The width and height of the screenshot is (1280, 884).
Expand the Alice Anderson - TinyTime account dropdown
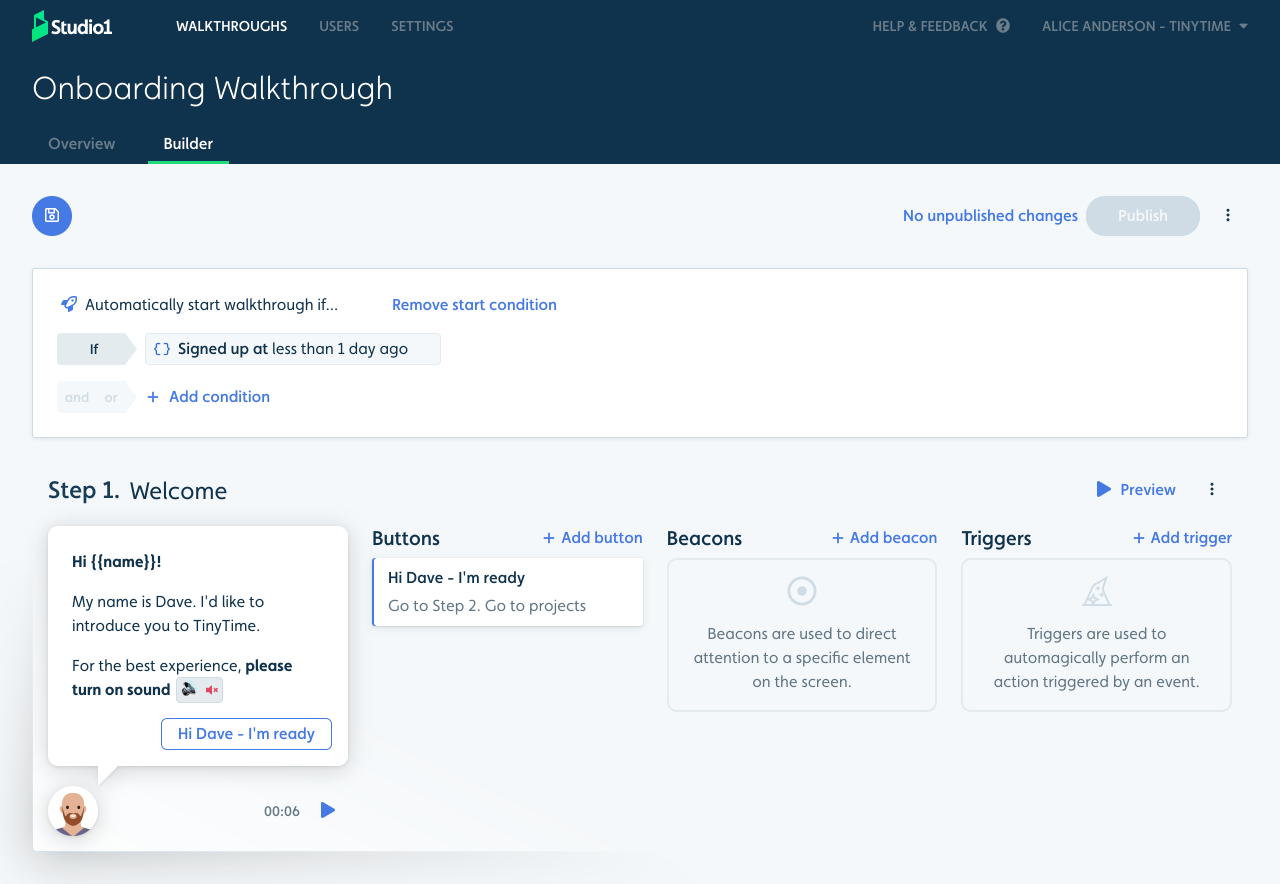[1145, 26]
